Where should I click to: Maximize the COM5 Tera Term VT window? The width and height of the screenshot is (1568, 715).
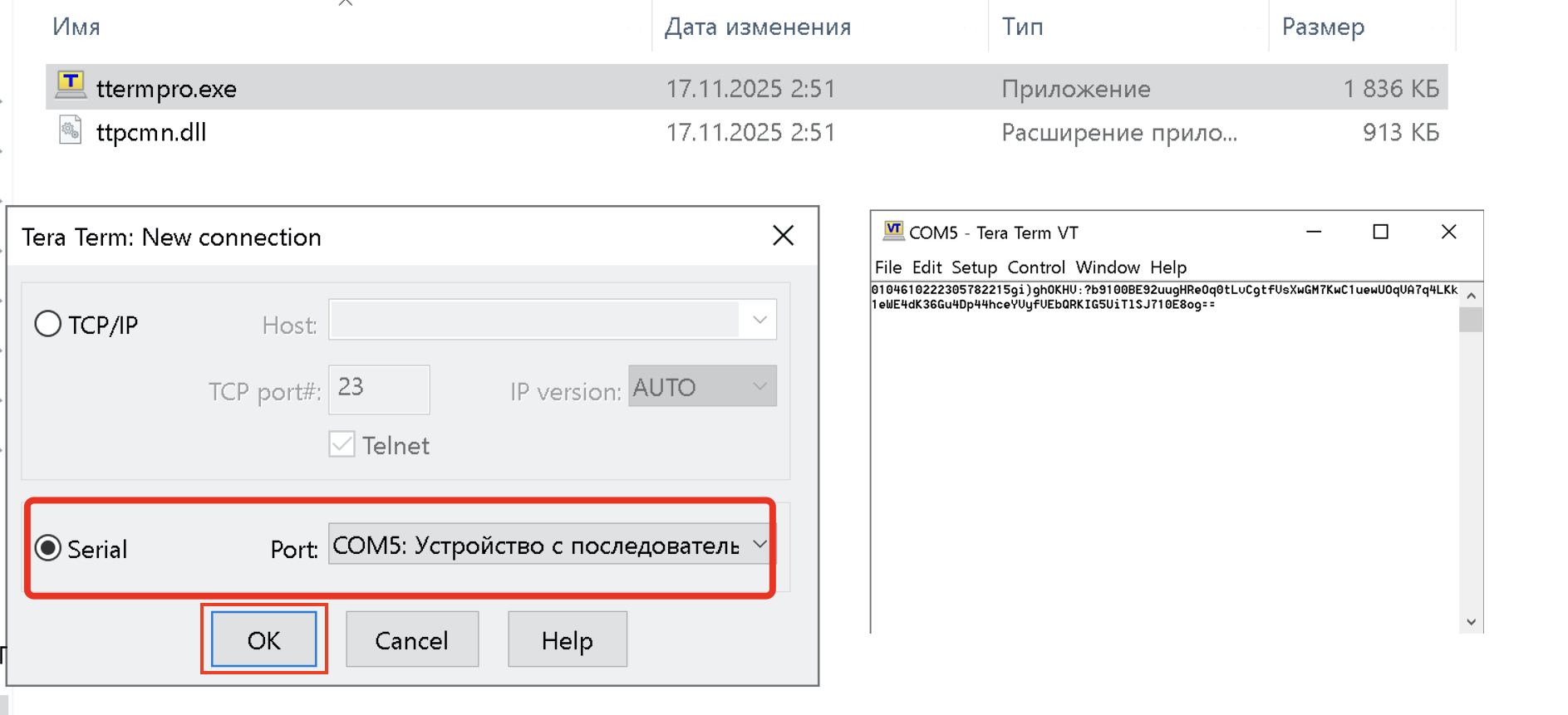coord(1380,232)
